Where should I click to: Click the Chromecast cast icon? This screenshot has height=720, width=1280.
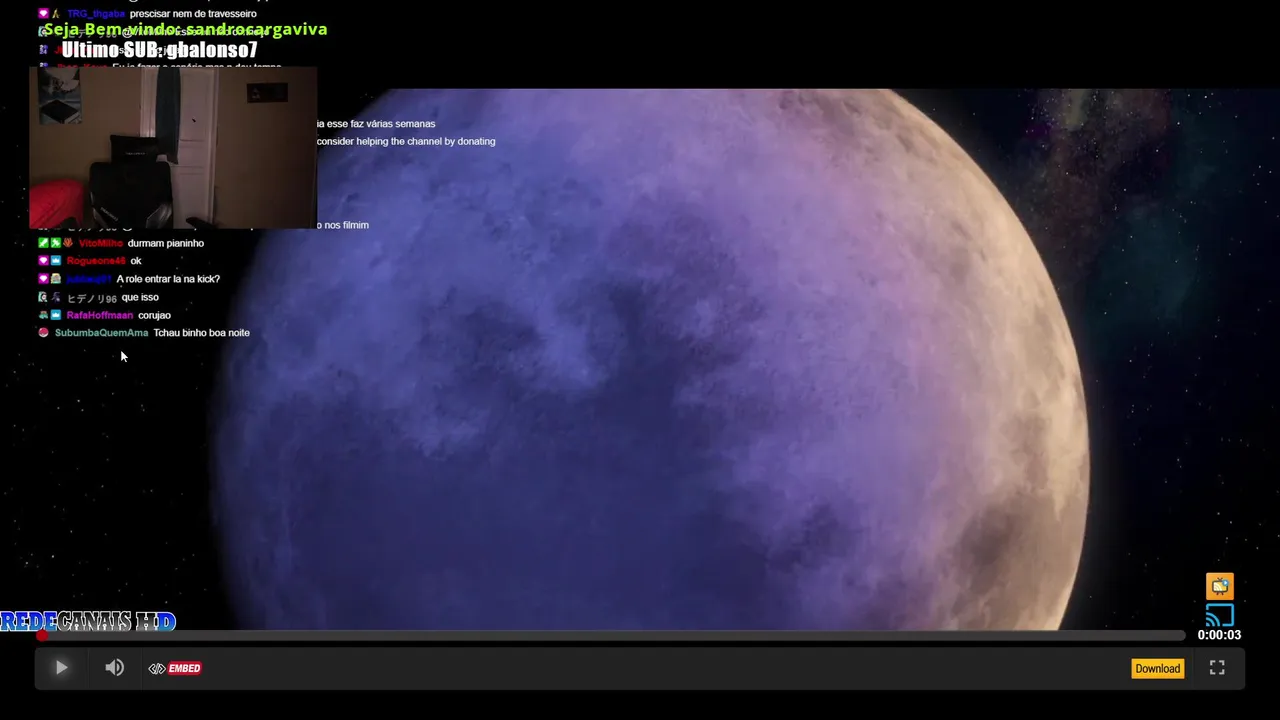coord(1220,614)
